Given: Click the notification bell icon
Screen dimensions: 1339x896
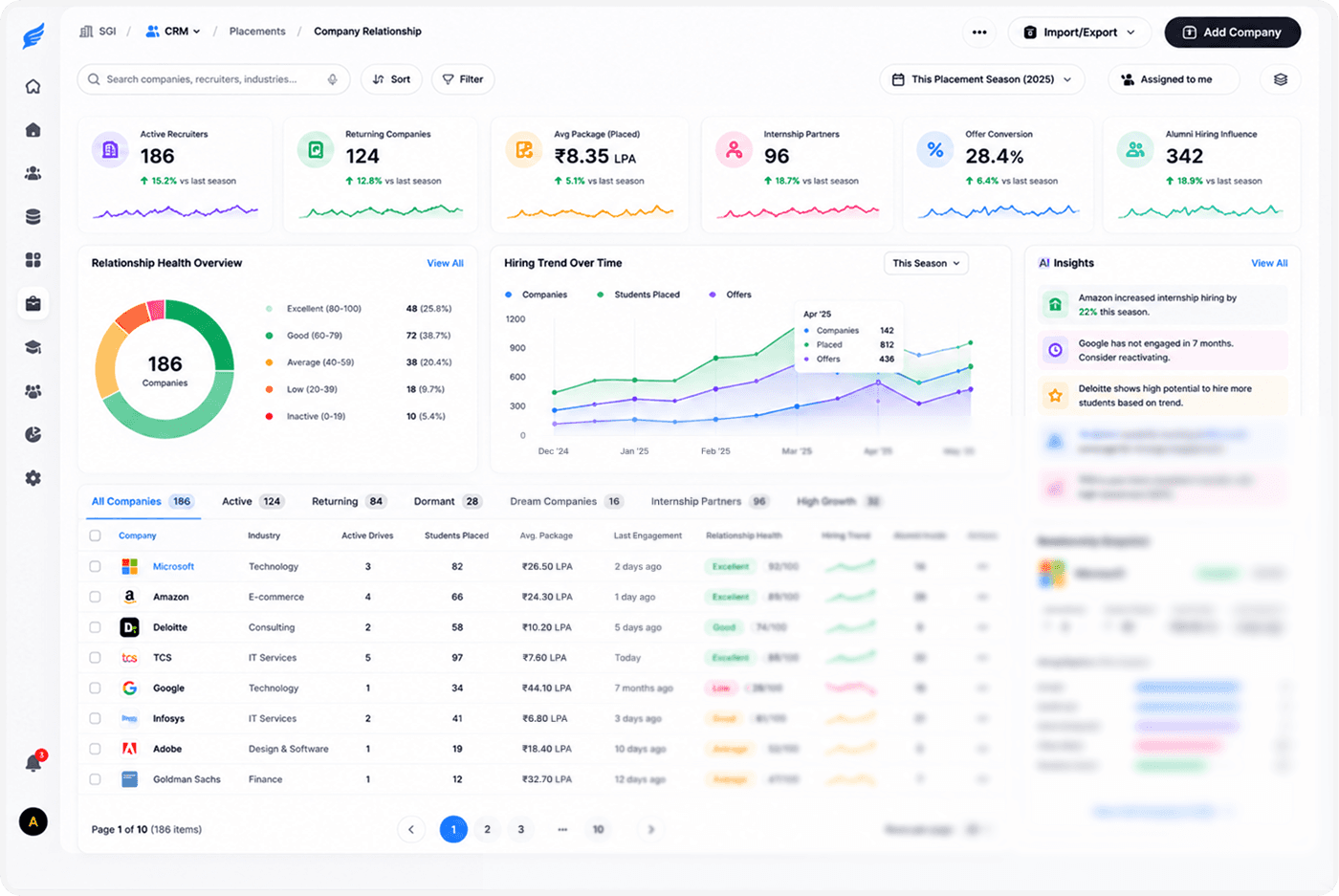Looking at the screenshot, I should [x=33, y=763].
